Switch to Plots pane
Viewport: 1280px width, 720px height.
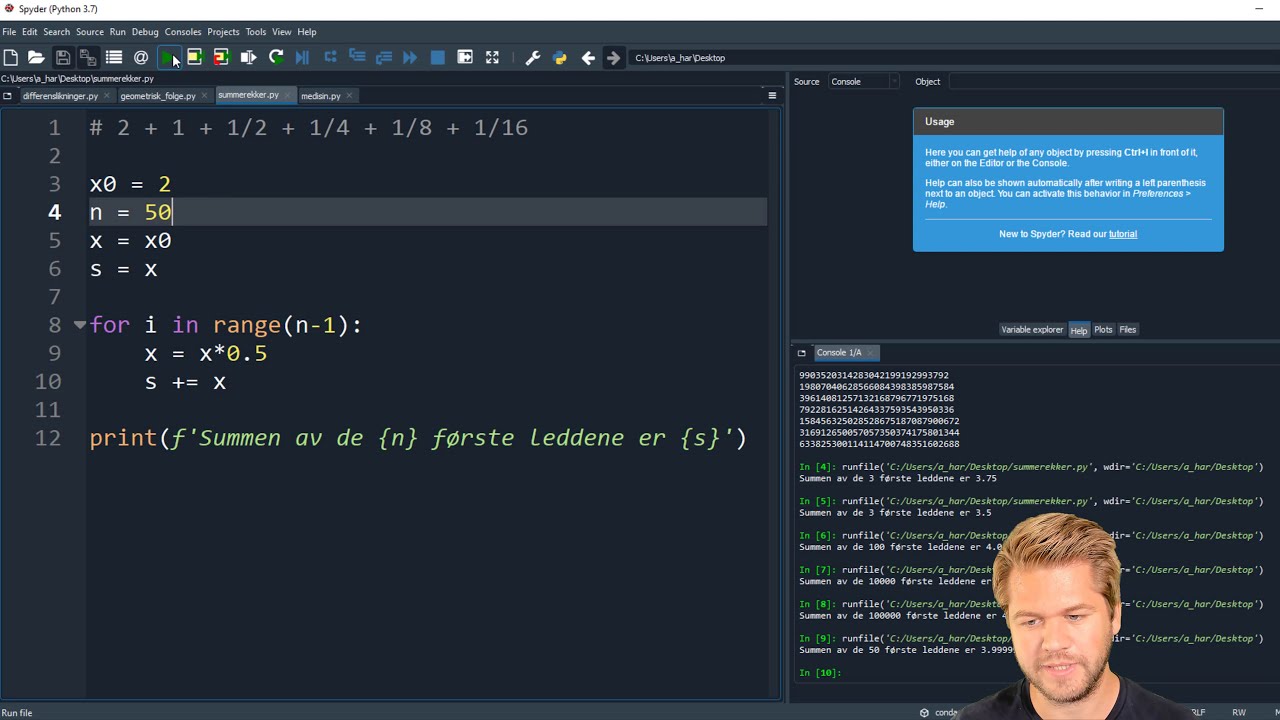click(1103, 330)
